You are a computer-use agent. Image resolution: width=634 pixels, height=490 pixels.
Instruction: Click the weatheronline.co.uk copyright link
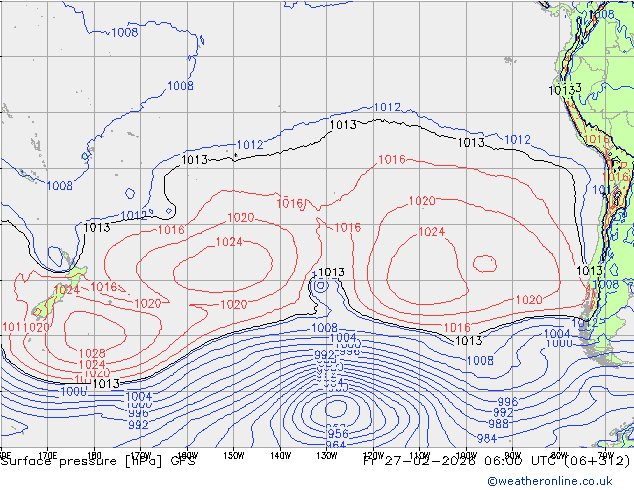pyautogui.click(x=549, y=481)
